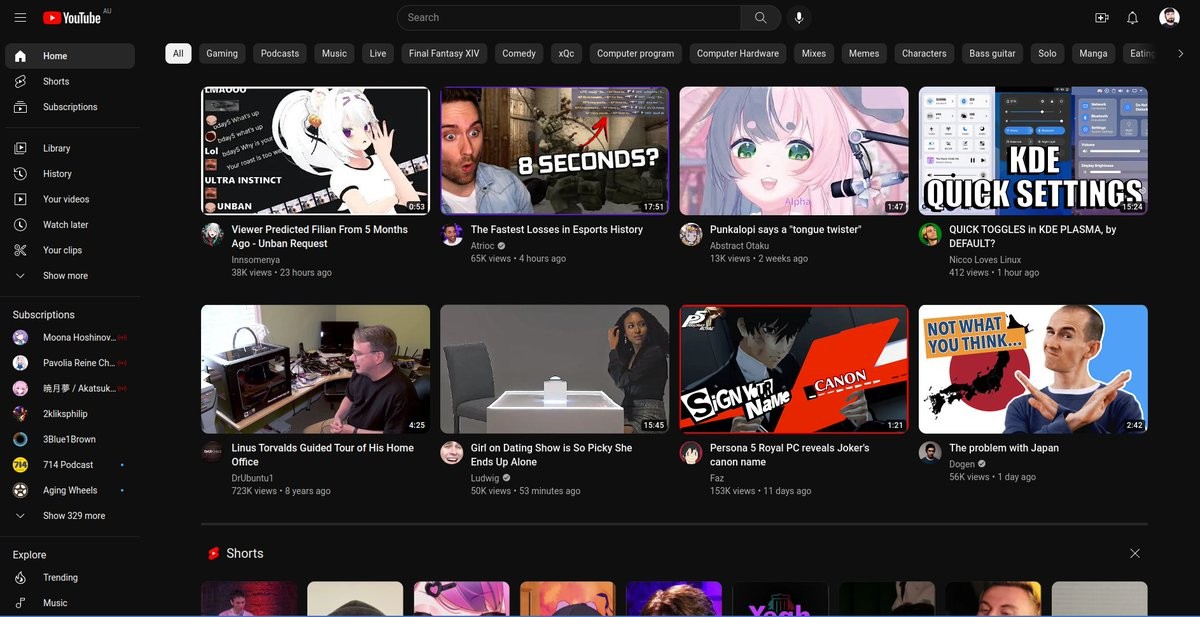The image size is (1200, 617).
Task: Open Nicco Loves Linux channel link
Action: click(984, 260)
